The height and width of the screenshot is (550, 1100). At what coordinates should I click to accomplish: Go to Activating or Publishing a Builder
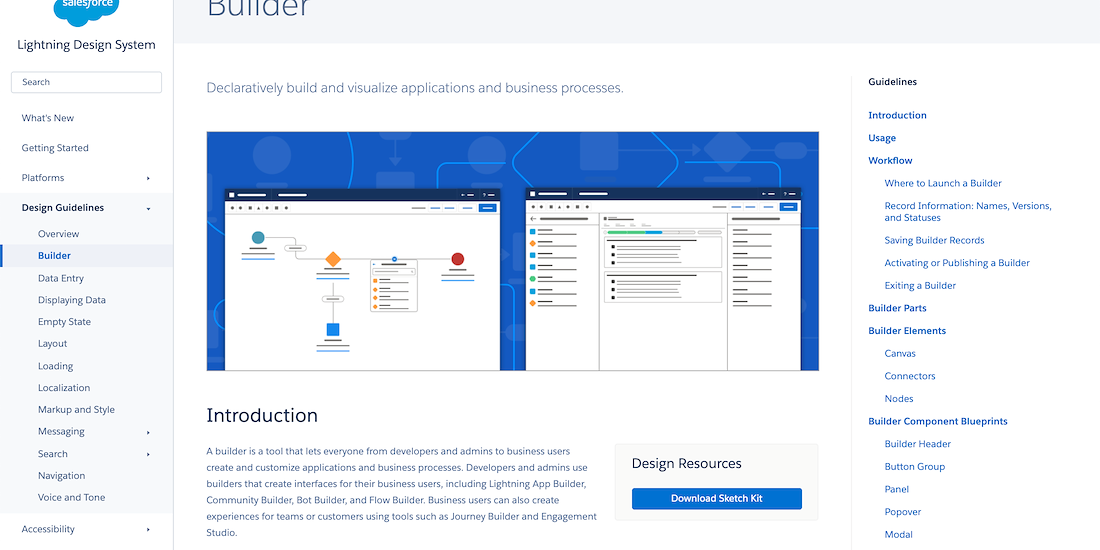coord(957,263)
